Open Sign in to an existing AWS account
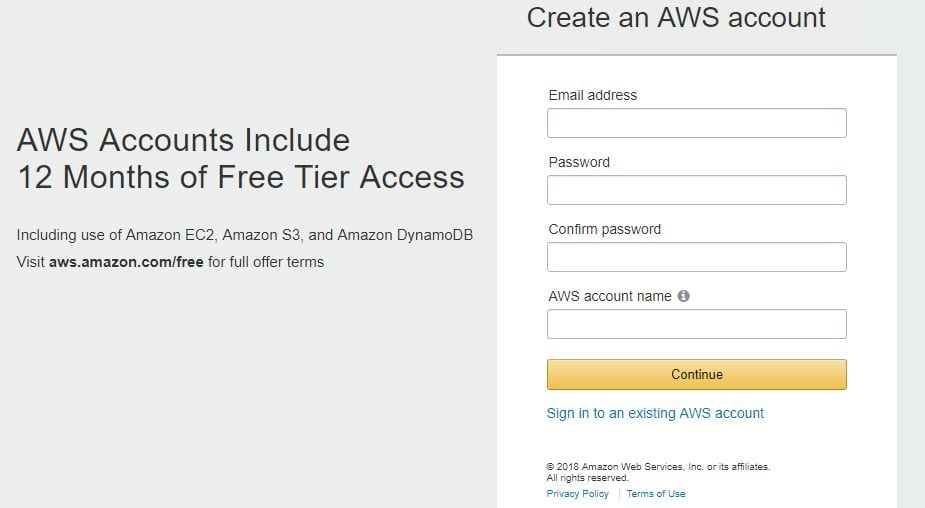The width and height of the screenshot is (925, 508). point(655,414)
